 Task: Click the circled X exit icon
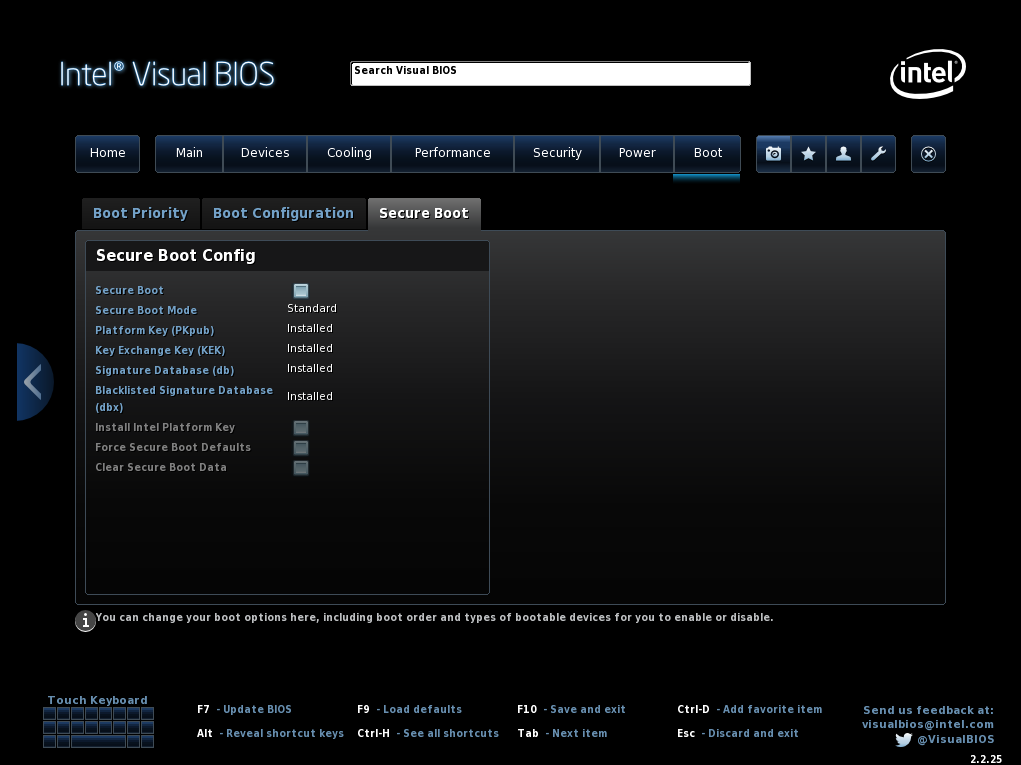[928, 154]
